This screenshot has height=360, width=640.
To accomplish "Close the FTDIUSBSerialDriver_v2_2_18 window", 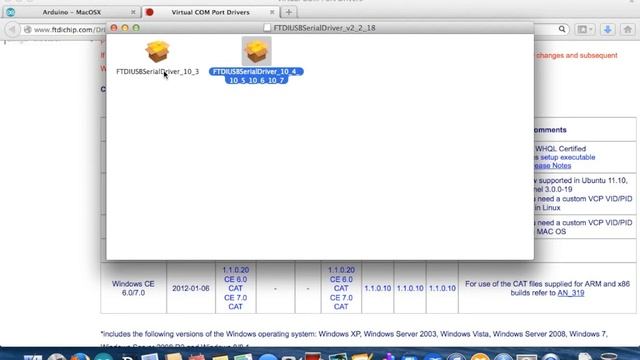I will [x=114, y=28].
